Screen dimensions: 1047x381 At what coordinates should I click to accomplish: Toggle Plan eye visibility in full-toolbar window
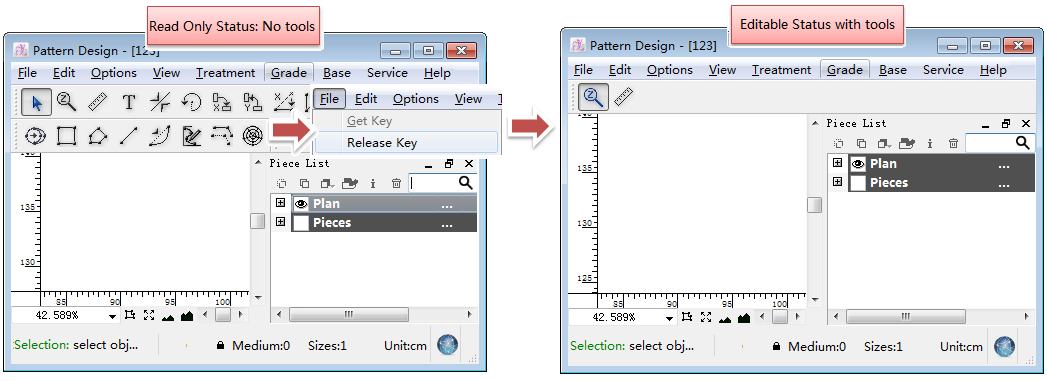[x=301, y=204]
